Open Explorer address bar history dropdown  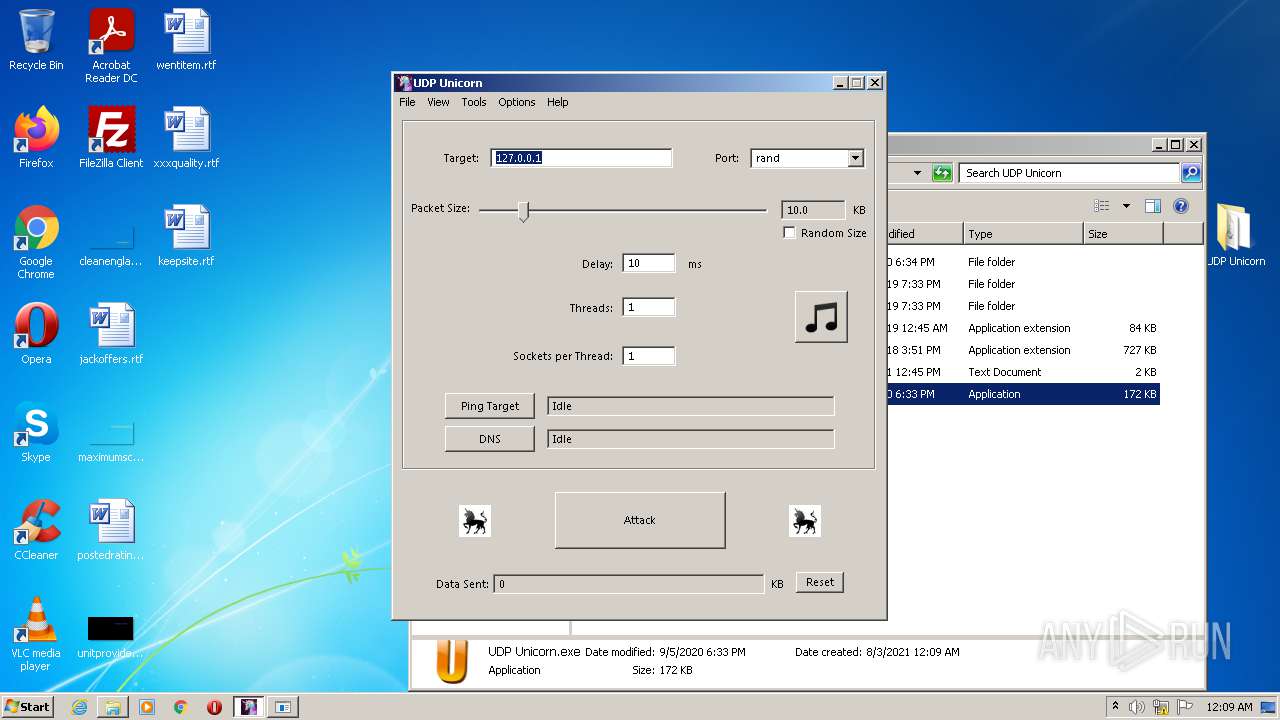point(917,173)
